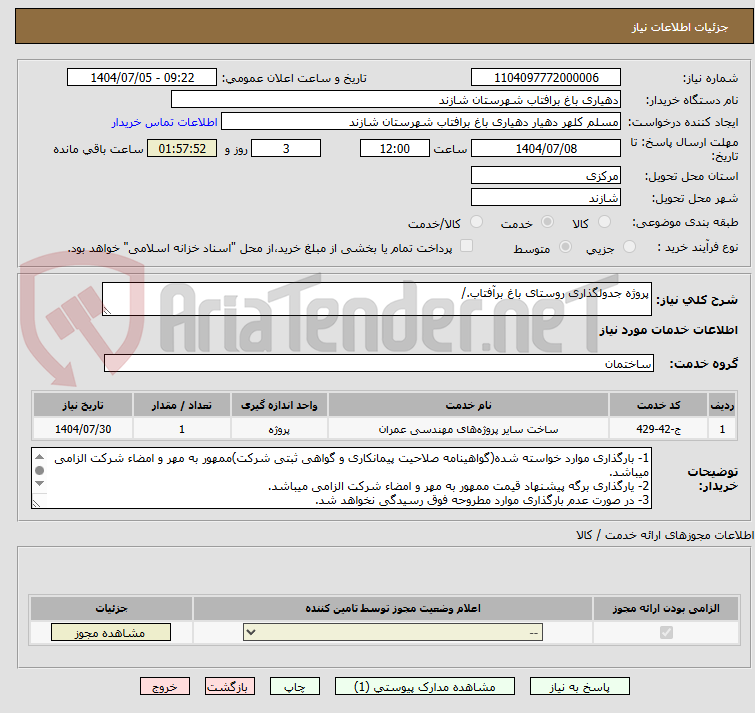755x713 pixels.
Task: Toggle the treasury bonds payment checkbox
Action: tap(466, 247)
